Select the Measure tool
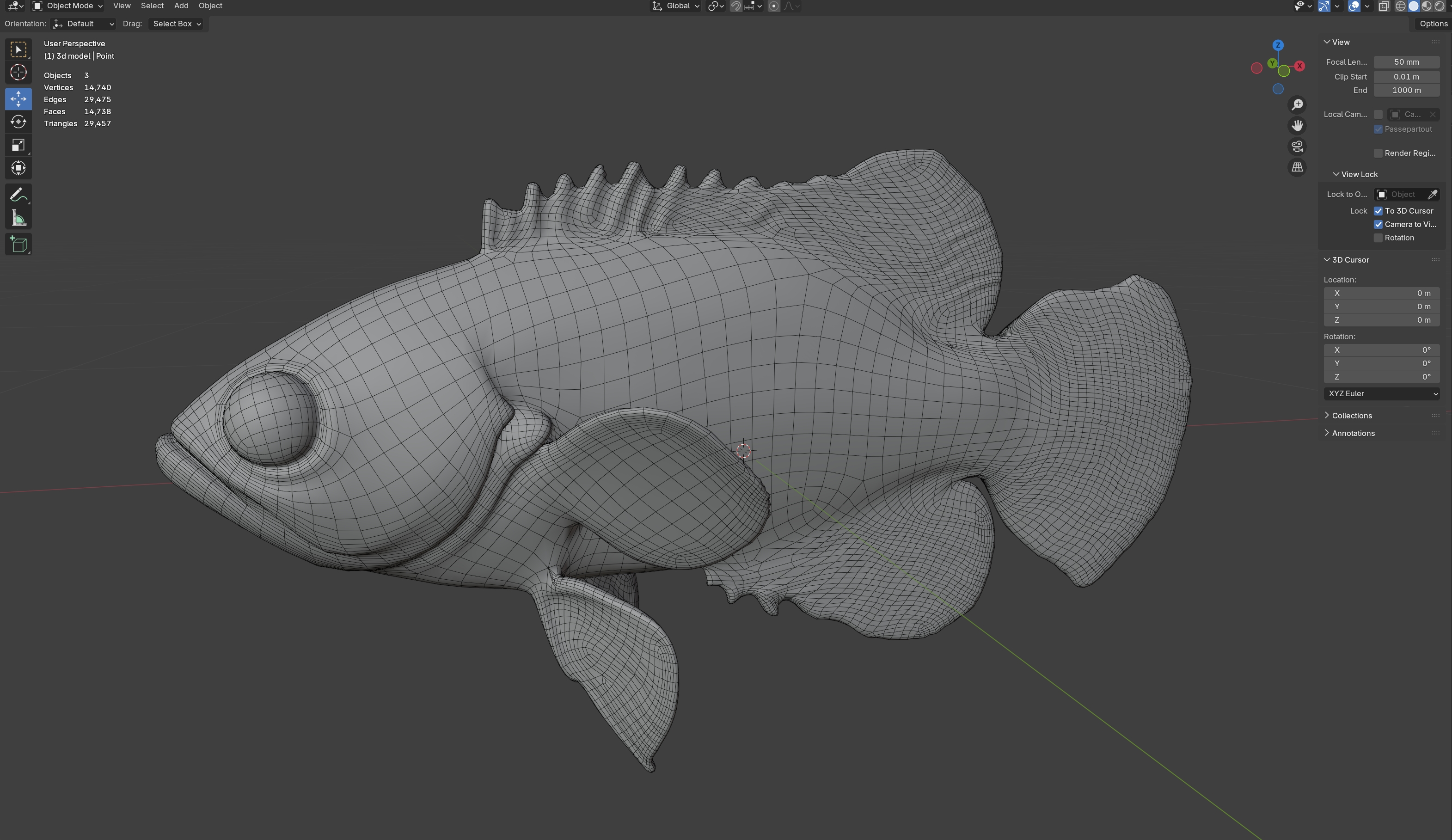The height and width of the screenshot is (840, 1452). tap(18, 218)
